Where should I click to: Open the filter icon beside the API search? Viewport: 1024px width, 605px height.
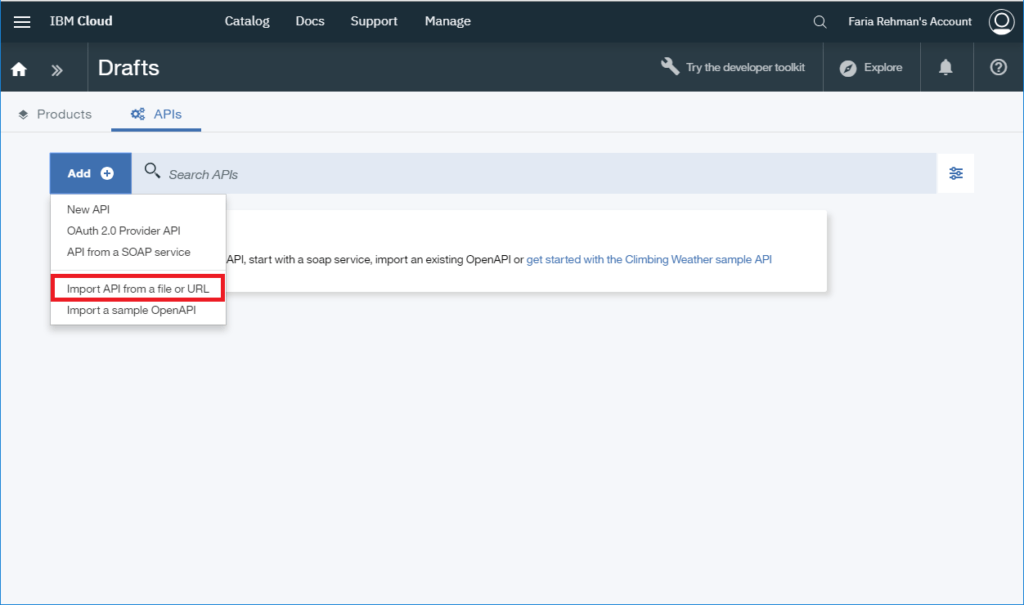point(956,172)
